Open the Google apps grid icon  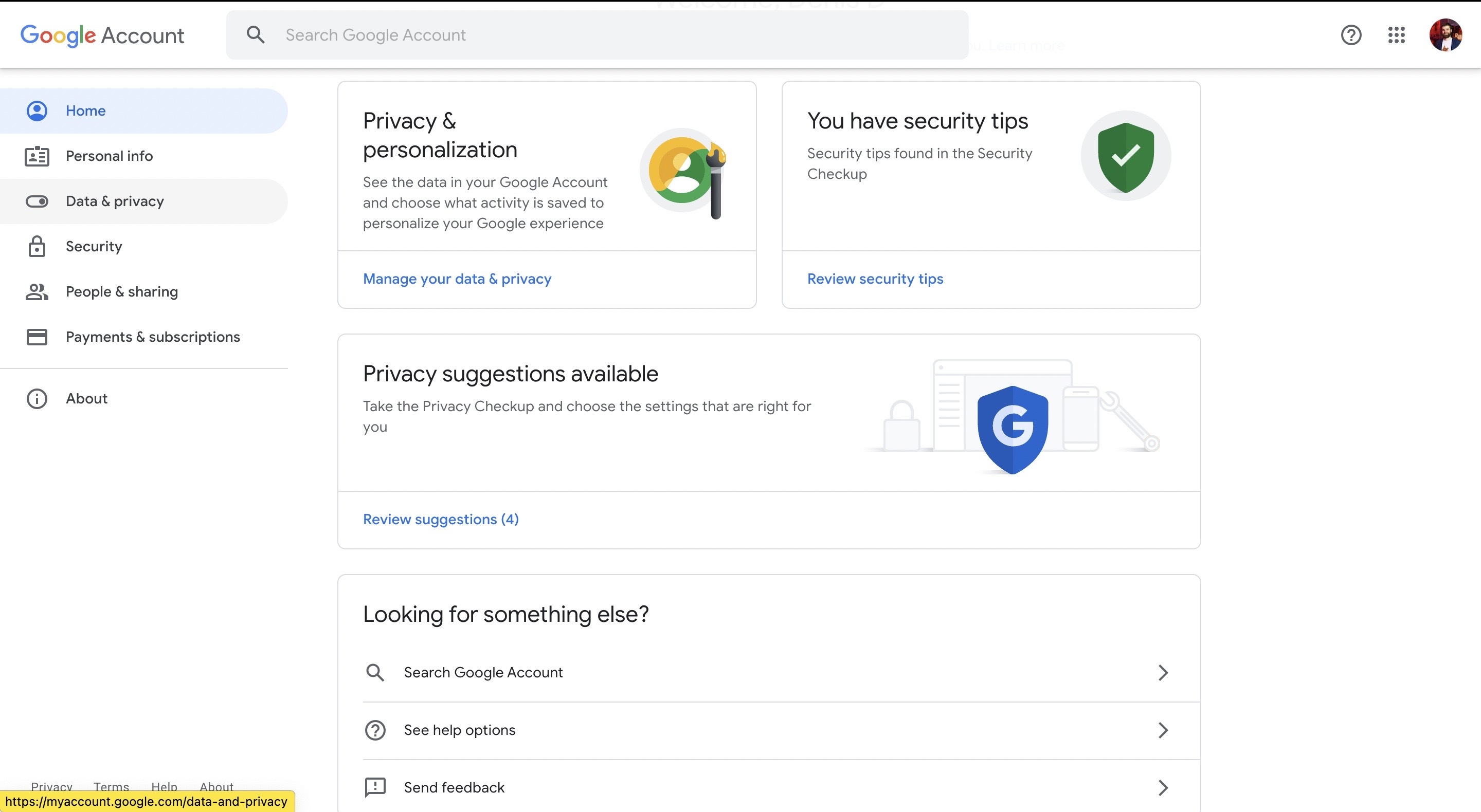1396,35
